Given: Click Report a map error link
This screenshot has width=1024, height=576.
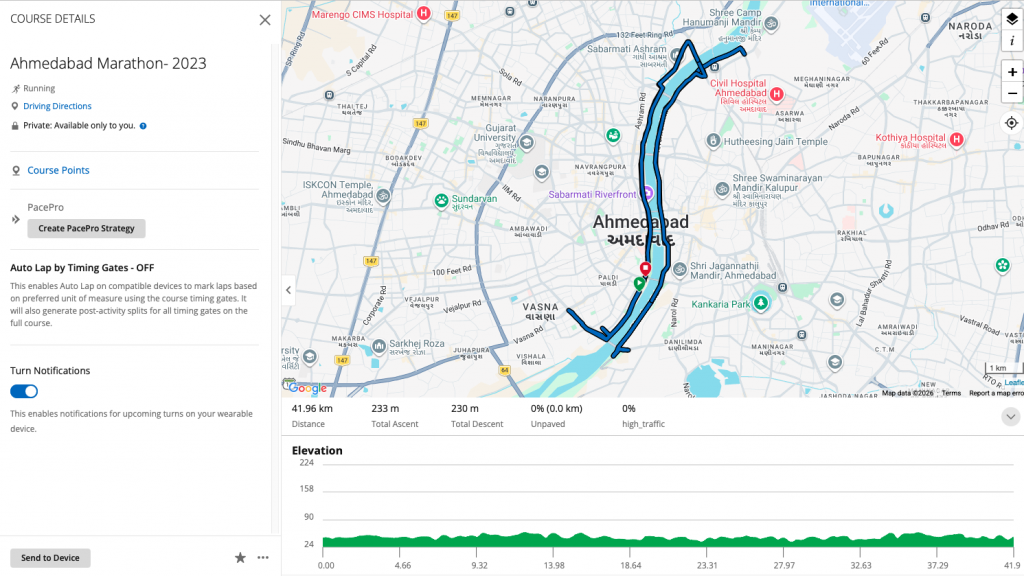Looking at the screenshot, I should [x=996, y=393].
